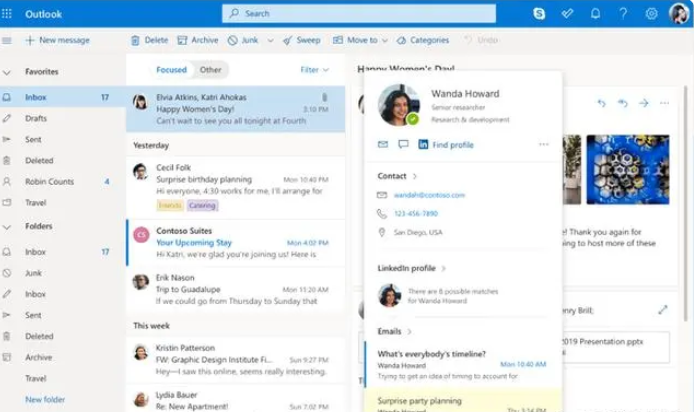This screenshot has width=694, height=412.
Task: Open Lydia Bauer's New Apartment email
Action: click(235, 400)
